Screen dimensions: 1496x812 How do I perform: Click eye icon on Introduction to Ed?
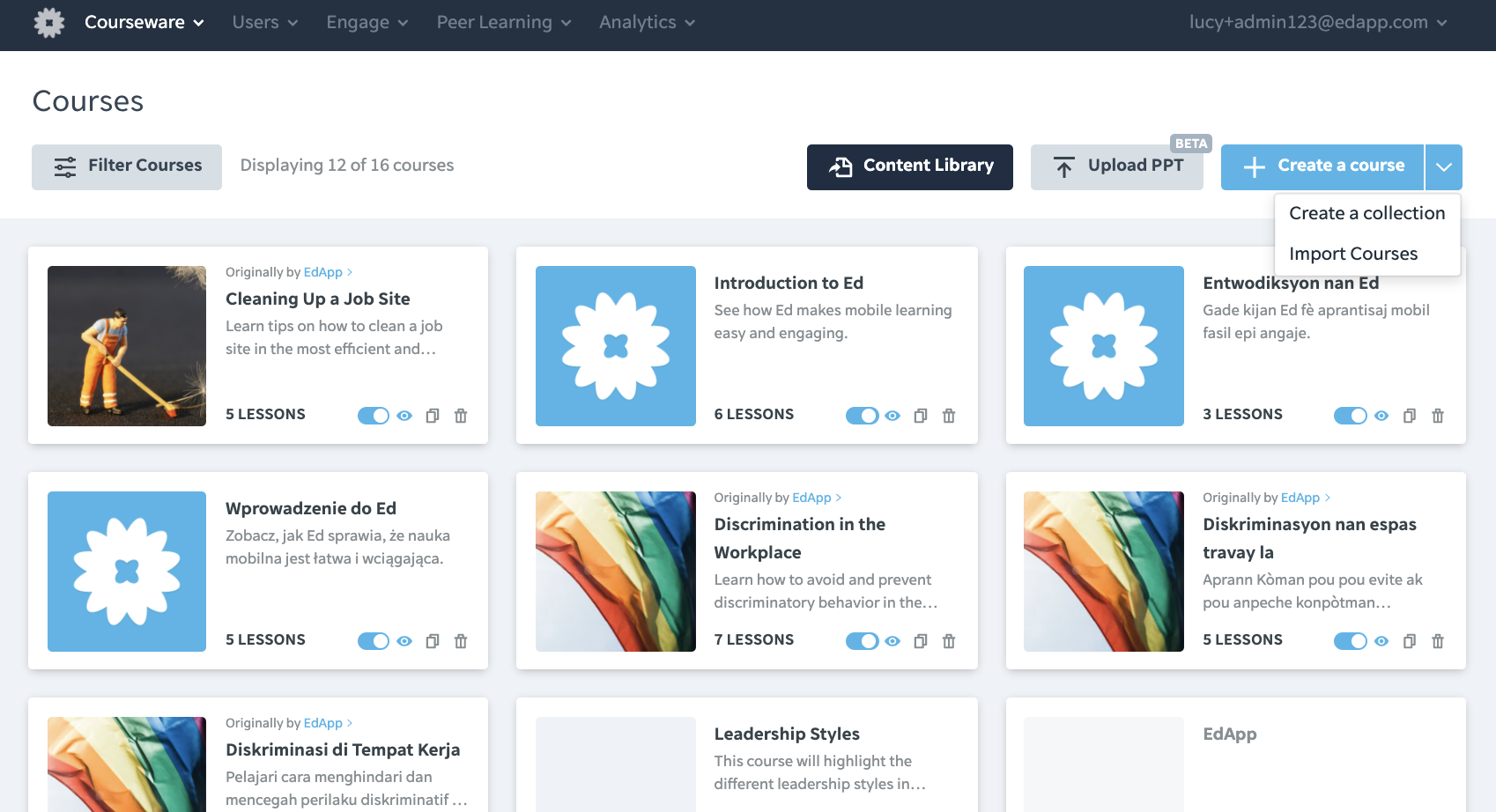coord(892,416)
